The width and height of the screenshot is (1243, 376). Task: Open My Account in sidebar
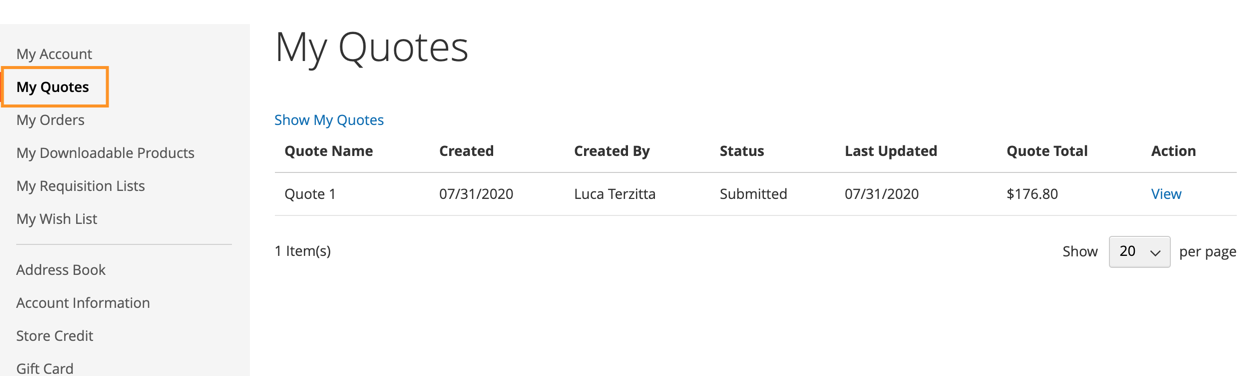coord(54,54)
